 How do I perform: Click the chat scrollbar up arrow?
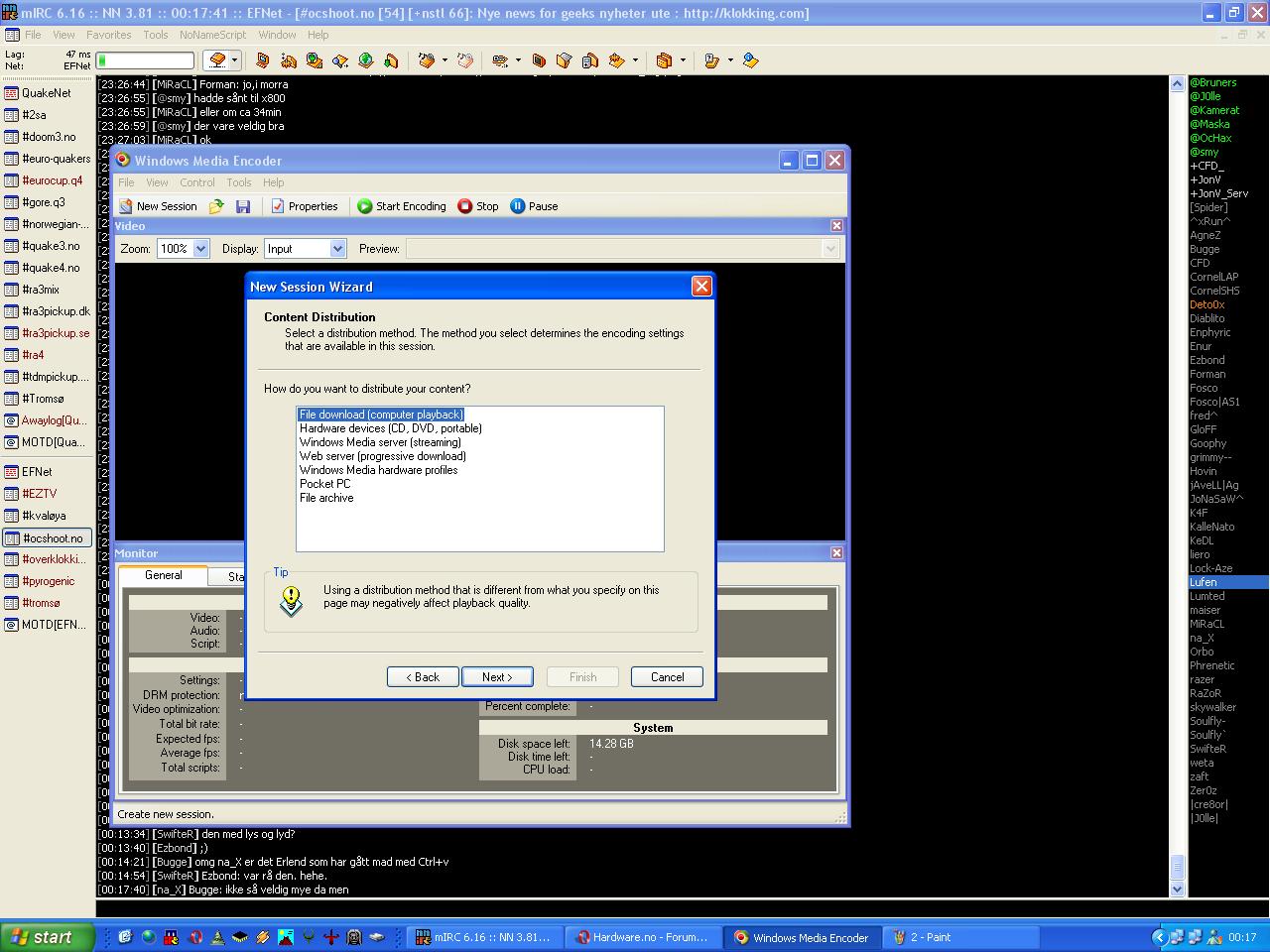coord(1179,83)
